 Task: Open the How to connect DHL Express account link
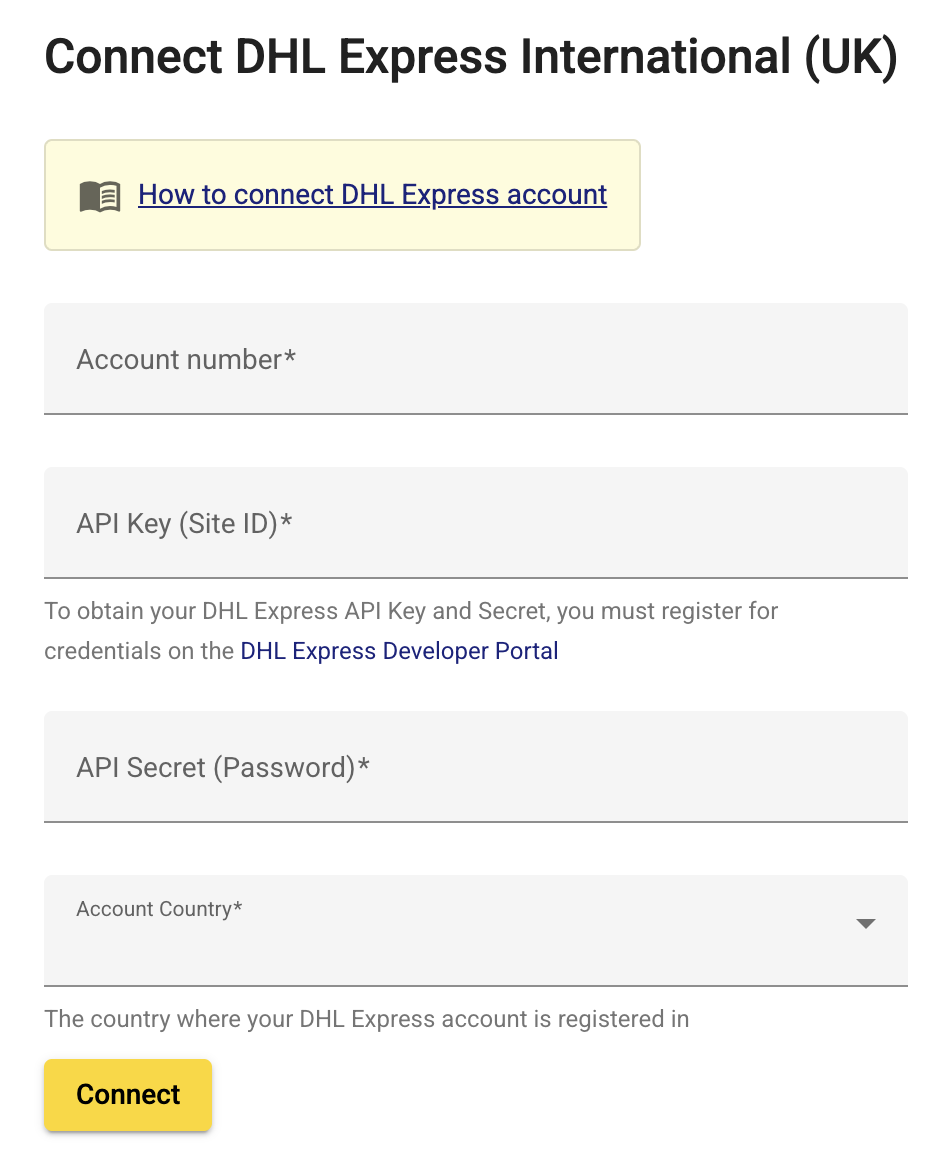tap(372, 195)
